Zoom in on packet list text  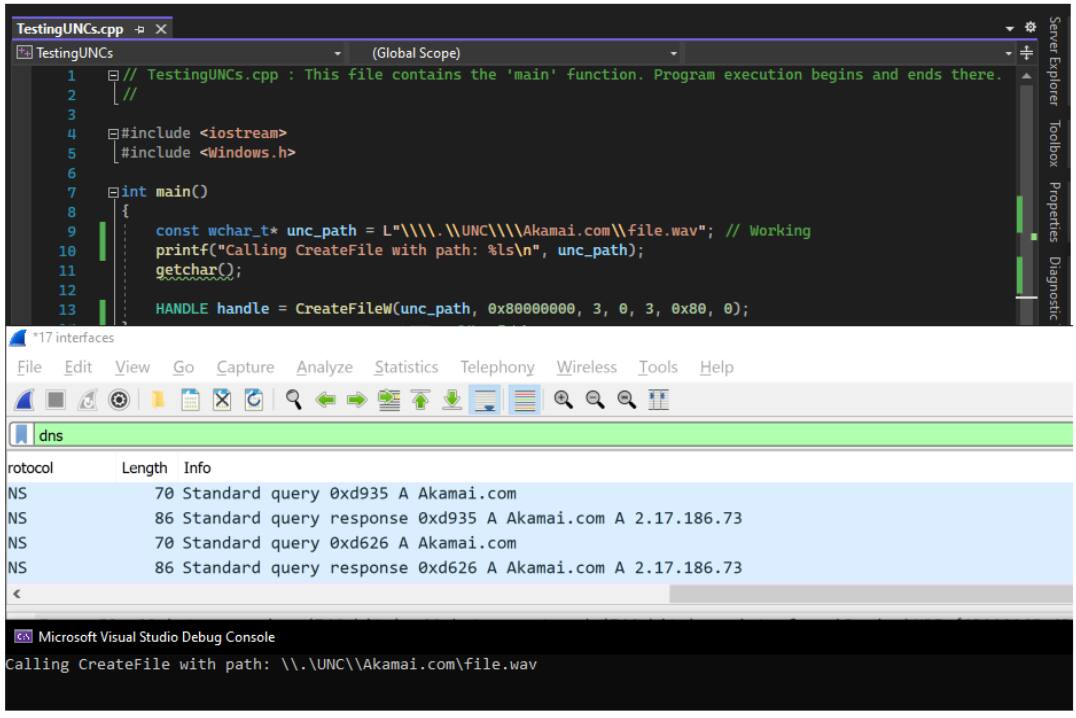563,401
